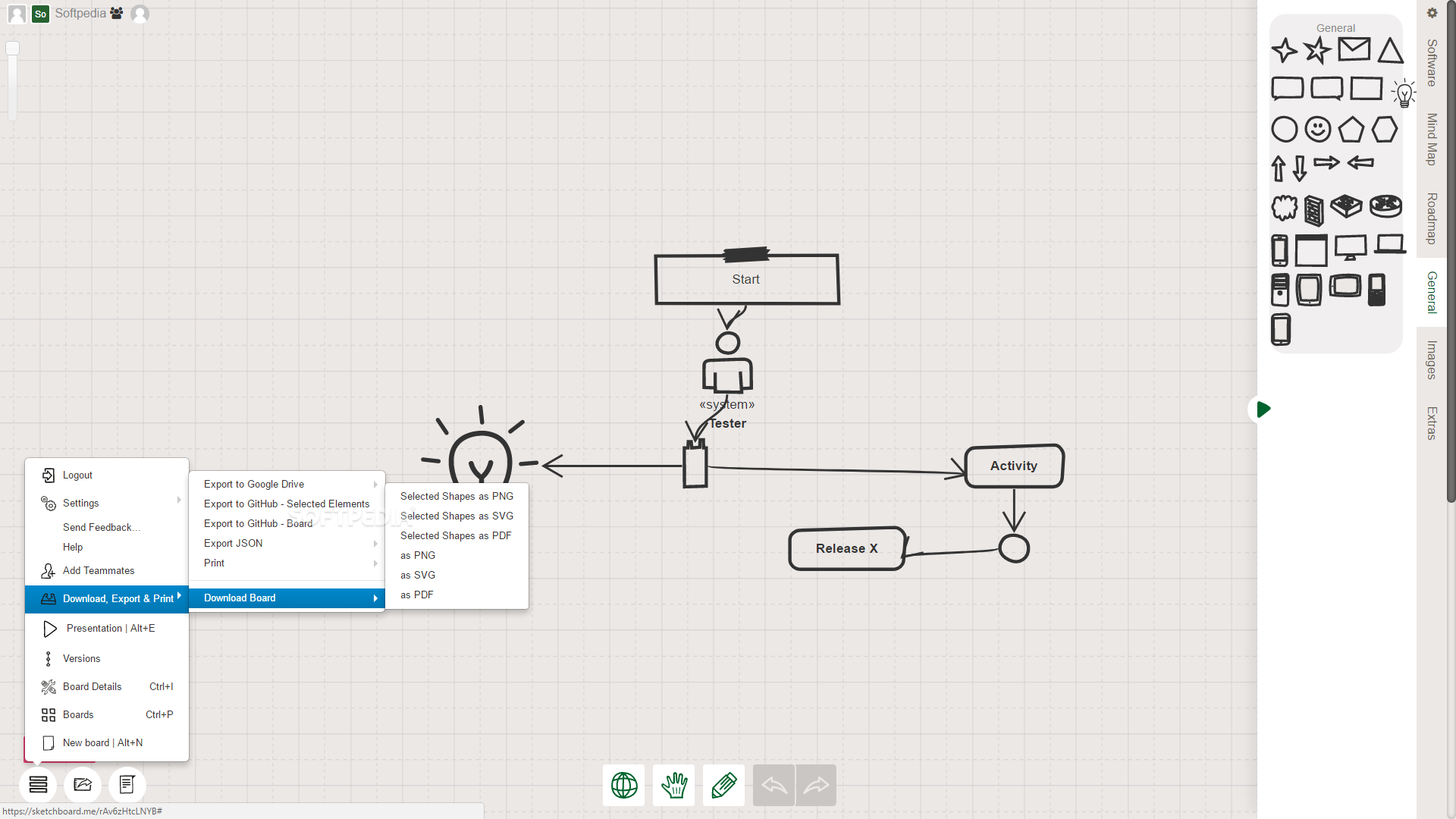
Task: Click the redo arrow button
Action: (x=816, y=785)
